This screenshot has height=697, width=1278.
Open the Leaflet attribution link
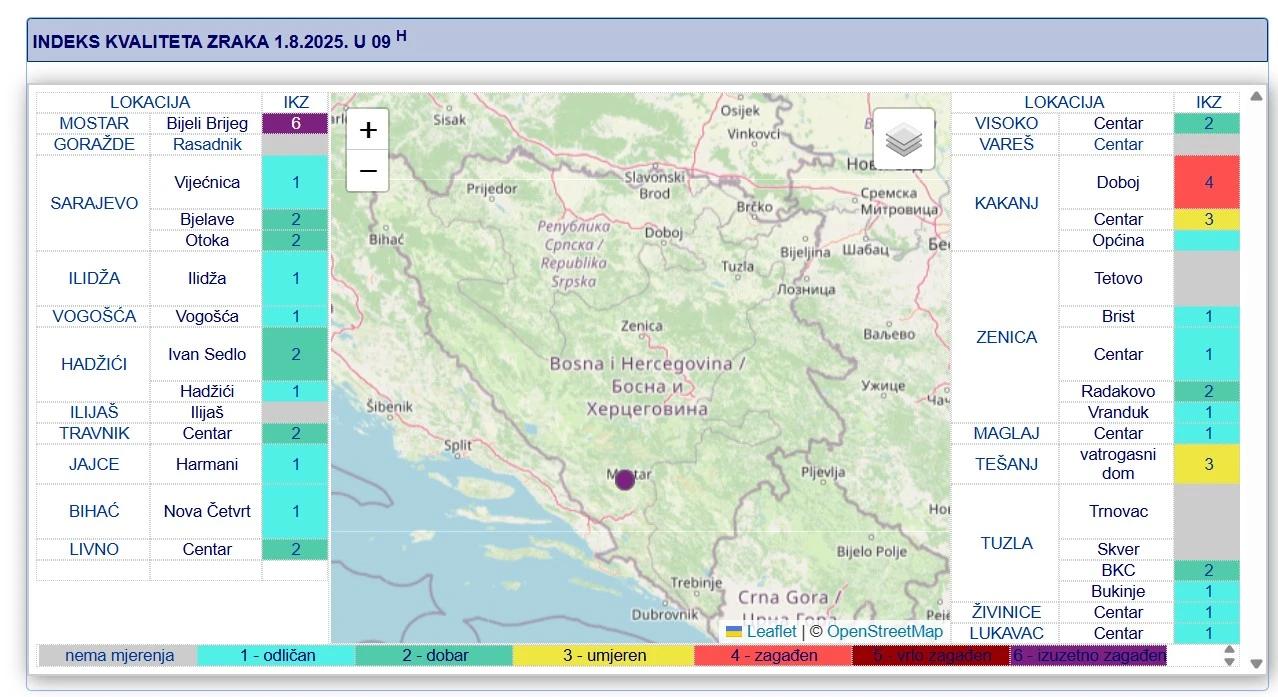(x=771, y=631)
